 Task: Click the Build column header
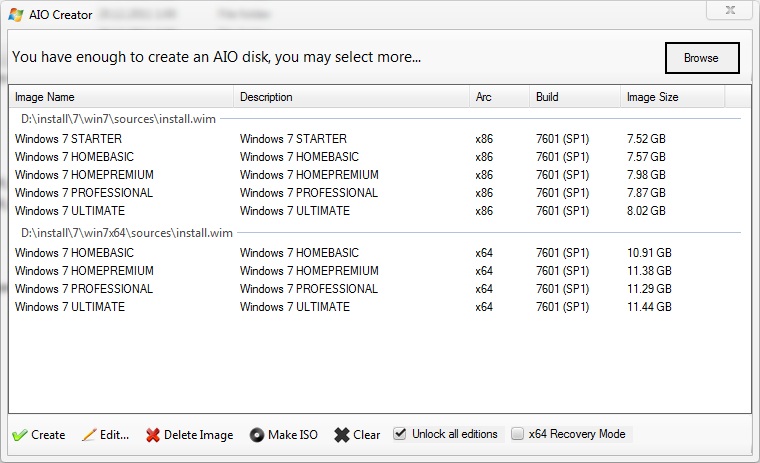click(573, 97)
